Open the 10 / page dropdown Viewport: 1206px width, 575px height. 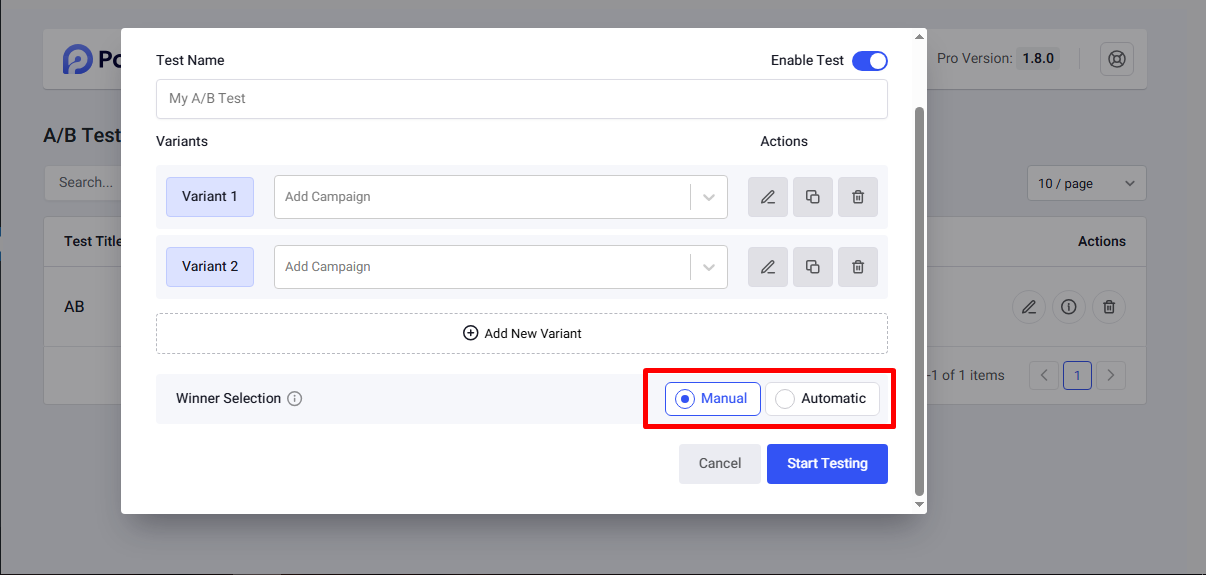coord(1086,184)
